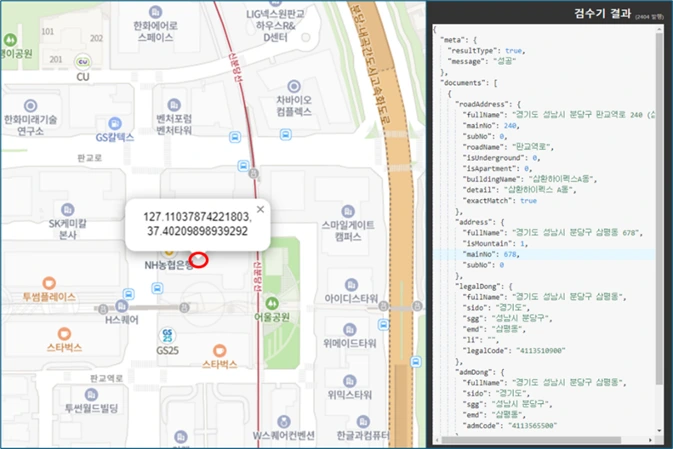Click the 판교로 road label
The width and height of the screenshot is (673, 449).
[90, 158]
